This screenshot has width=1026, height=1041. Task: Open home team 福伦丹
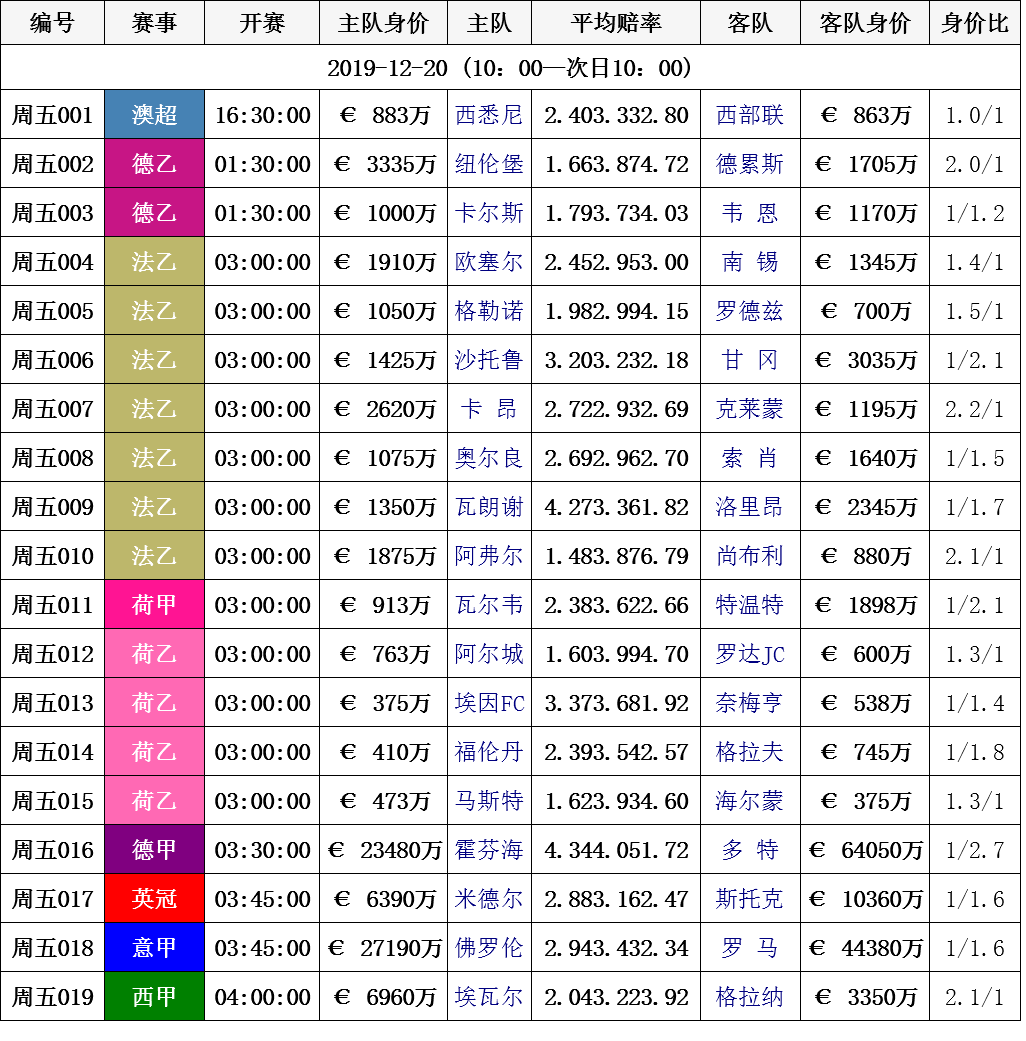[x=489, y=752]
